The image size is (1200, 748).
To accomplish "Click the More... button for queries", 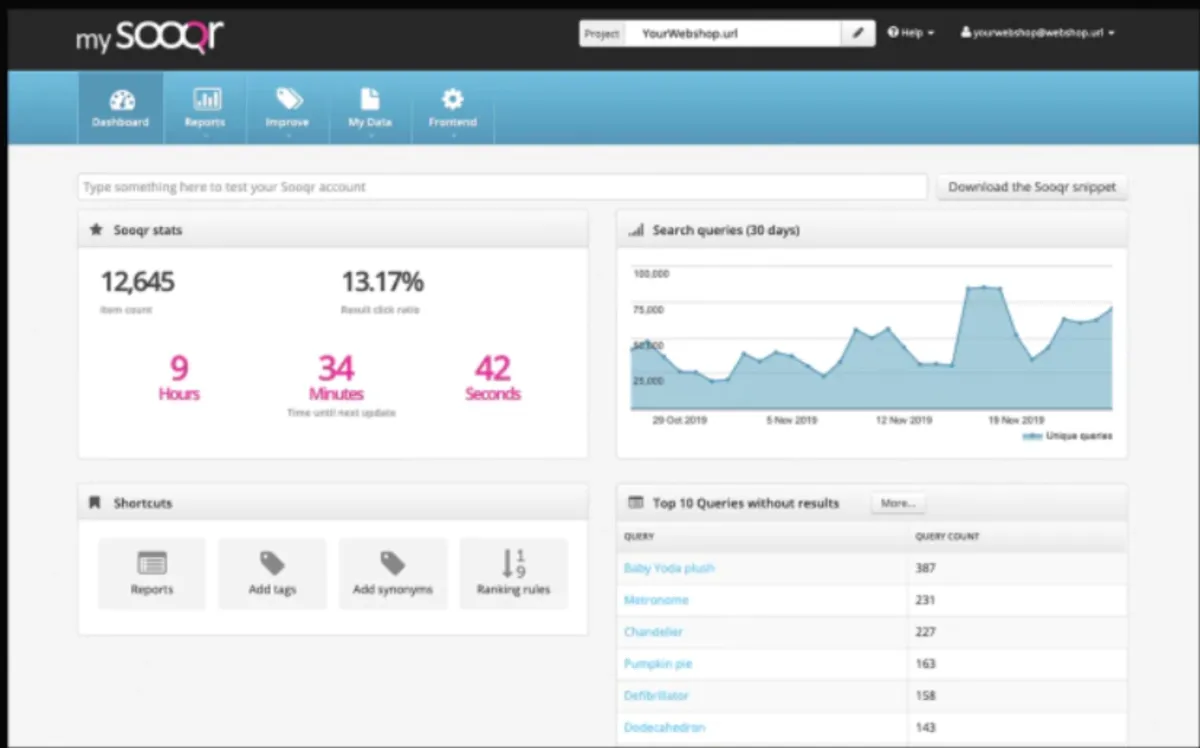I will pos(898,503).
